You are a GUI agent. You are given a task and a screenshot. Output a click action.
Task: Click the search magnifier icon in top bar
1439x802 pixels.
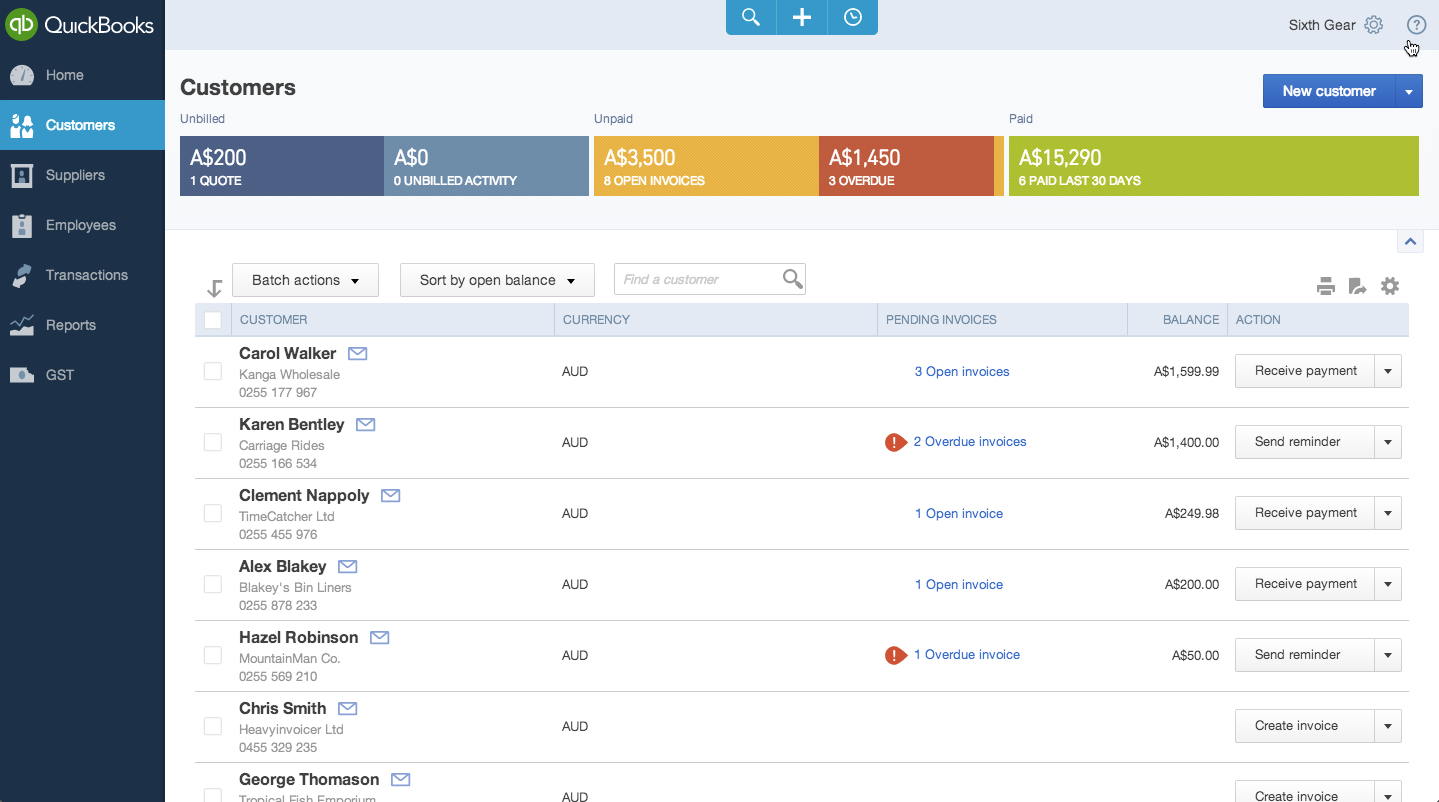(751, 17)
